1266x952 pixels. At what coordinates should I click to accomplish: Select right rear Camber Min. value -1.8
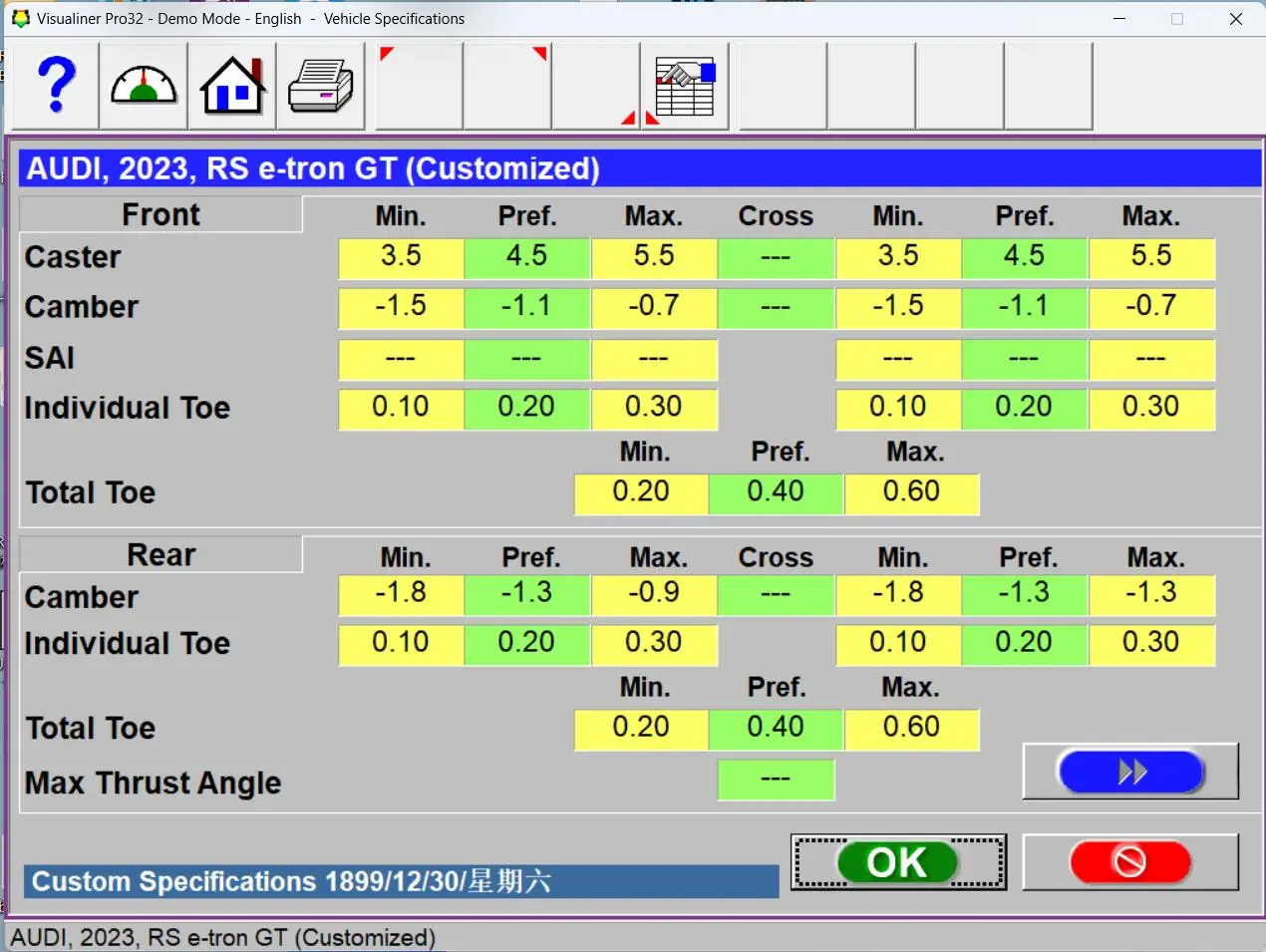[898, 595]
